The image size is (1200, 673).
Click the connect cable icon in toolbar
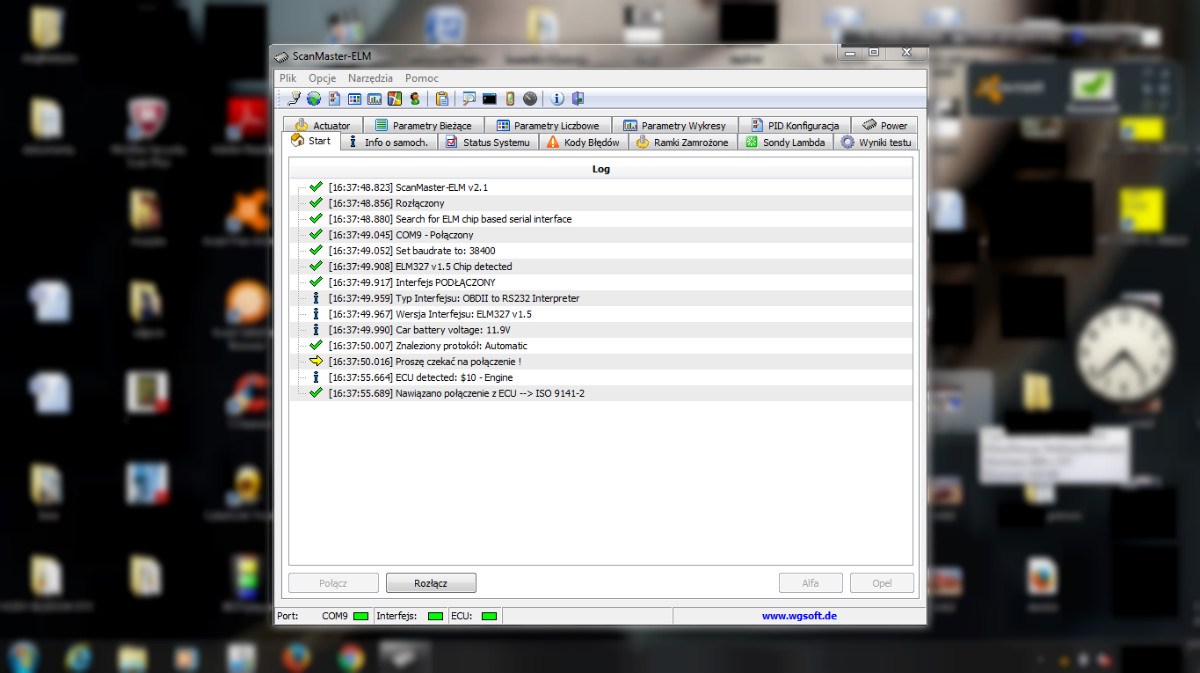coord(293,98)
